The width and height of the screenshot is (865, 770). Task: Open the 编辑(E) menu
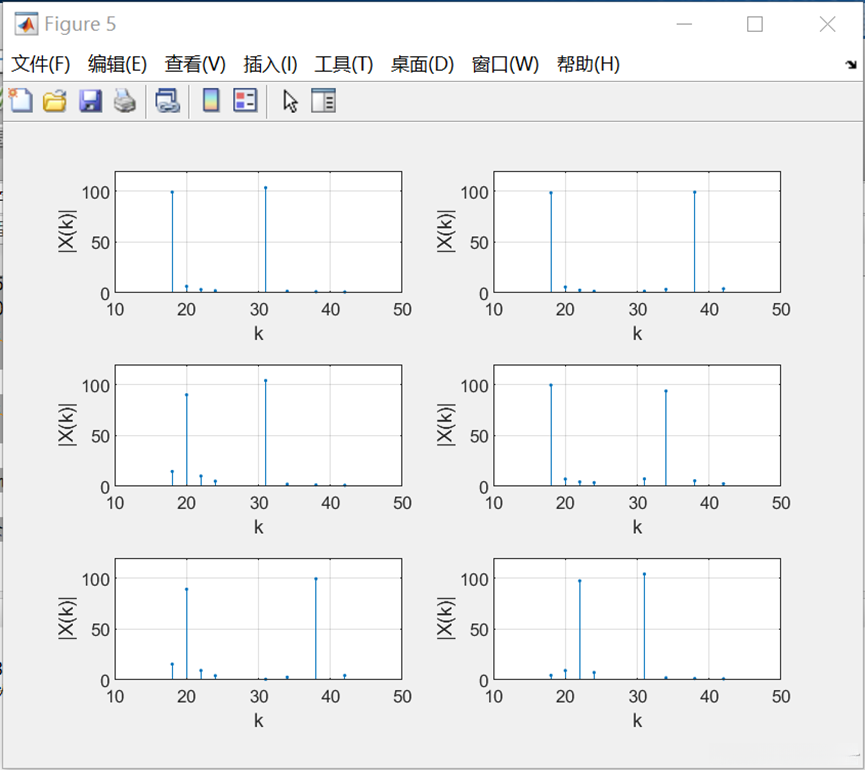pos(117,64)
